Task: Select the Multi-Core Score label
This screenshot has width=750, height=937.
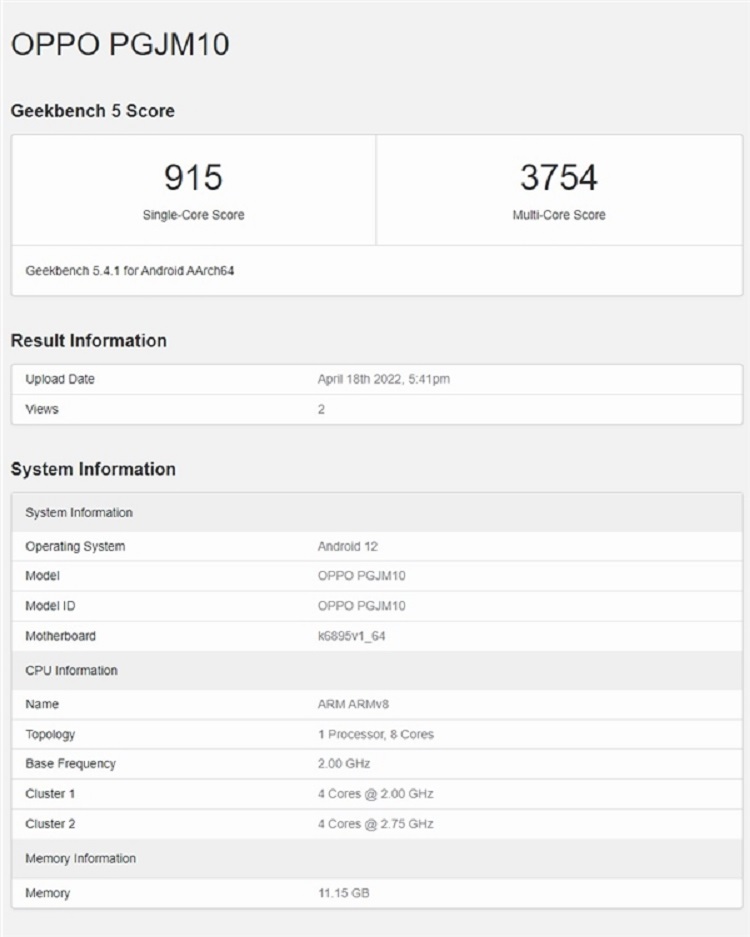Action: [559, 215]
